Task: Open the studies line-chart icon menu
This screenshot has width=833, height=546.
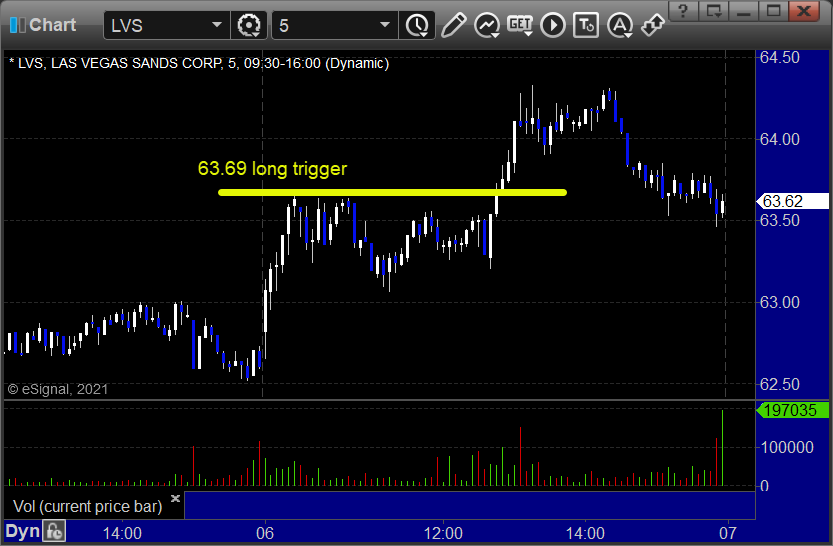Action: pyautogui.click(x=487, y=25)
